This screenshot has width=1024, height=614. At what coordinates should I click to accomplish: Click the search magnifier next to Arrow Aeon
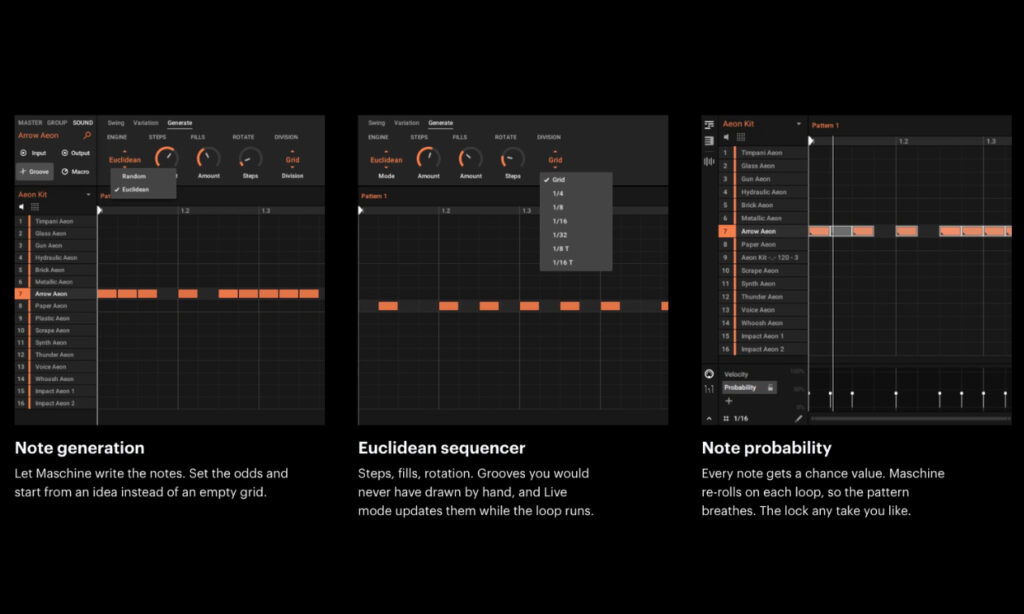click(x=87, y=135)
